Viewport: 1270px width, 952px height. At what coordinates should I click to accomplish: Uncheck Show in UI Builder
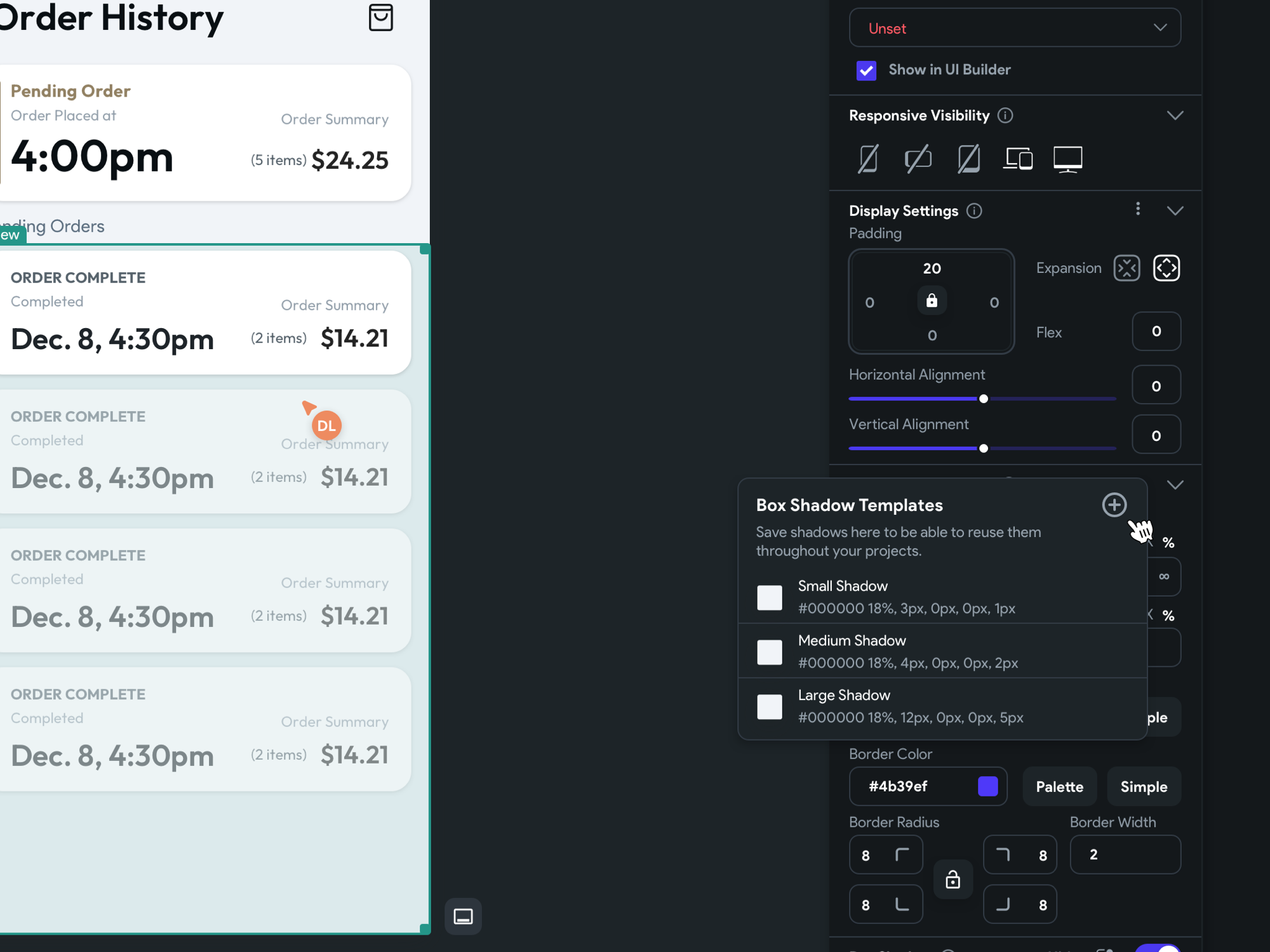point(866,70)
